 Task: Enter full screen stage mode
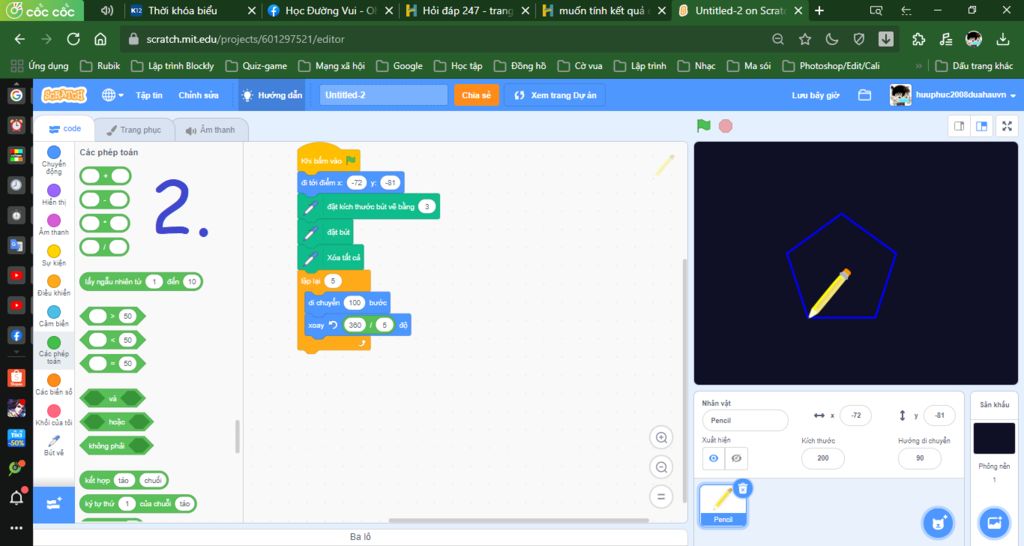click(1007, 126)
